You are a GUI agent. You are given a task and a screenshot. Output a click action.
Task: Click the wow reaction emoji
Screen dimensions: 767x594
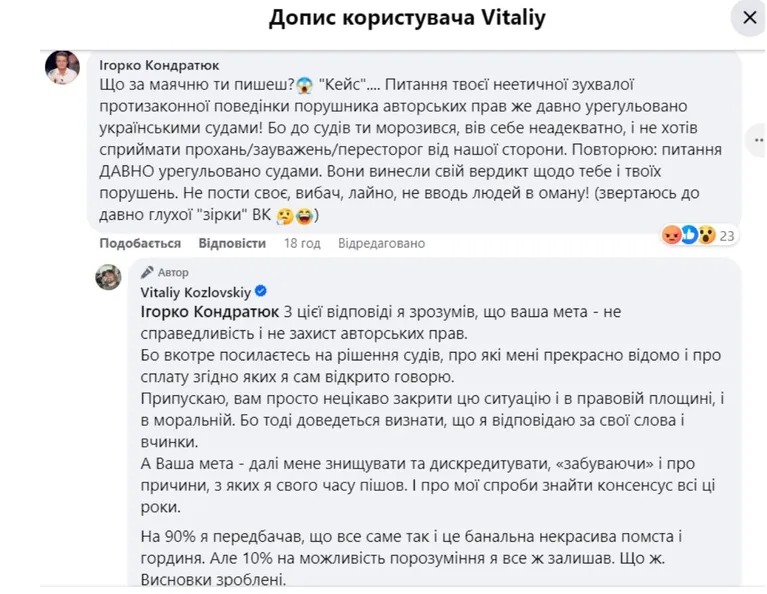click(706, 236)
